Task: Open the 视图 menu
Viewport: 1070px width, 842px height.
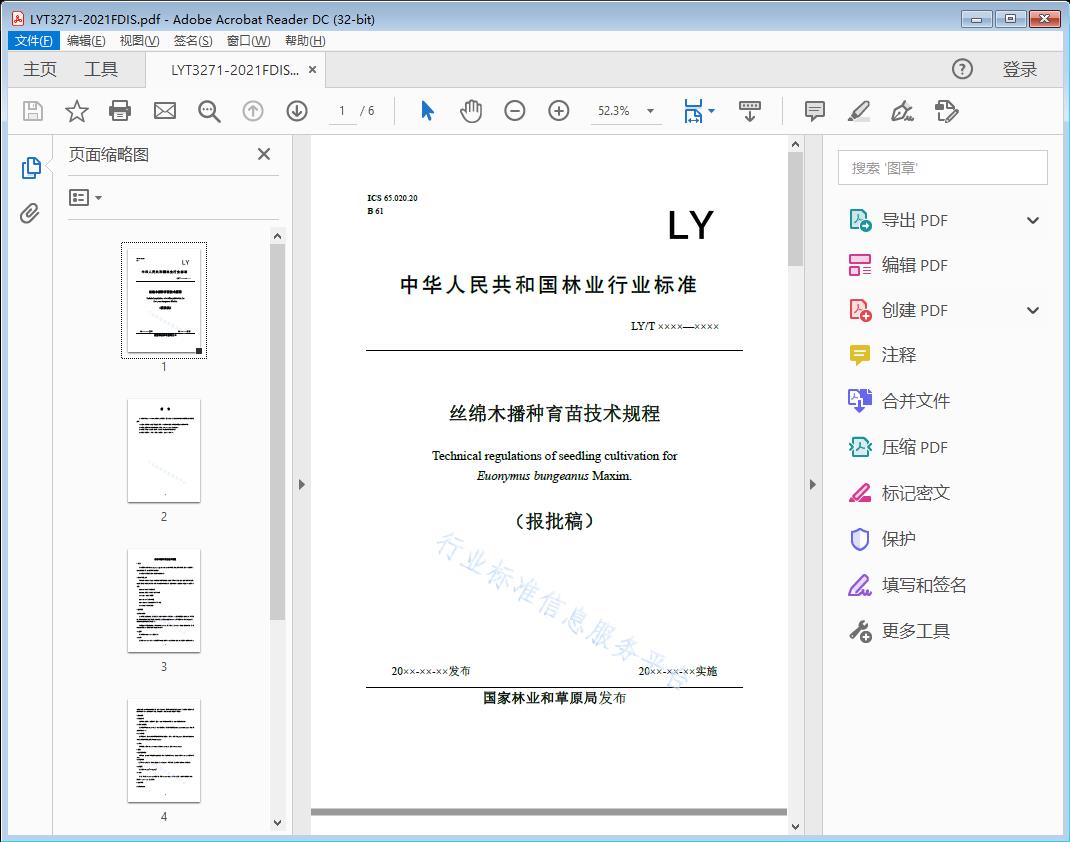Action: point(139,40)
